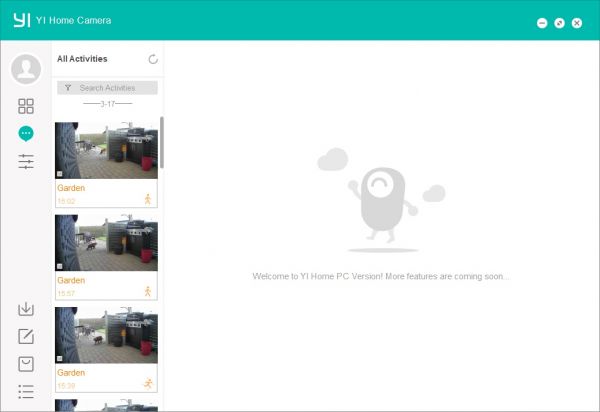Open the list menu icon at sidebar bottom

point(26,392)
